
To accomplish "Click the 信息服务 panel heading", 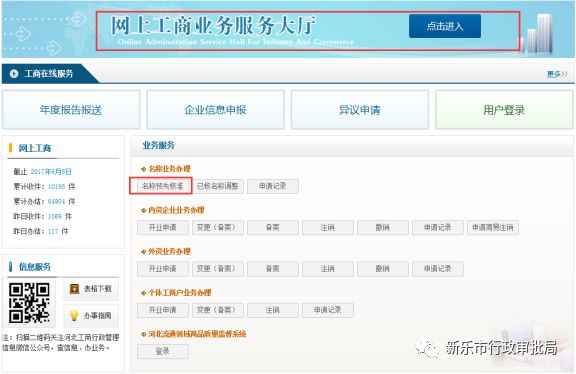I will (35, 267).
